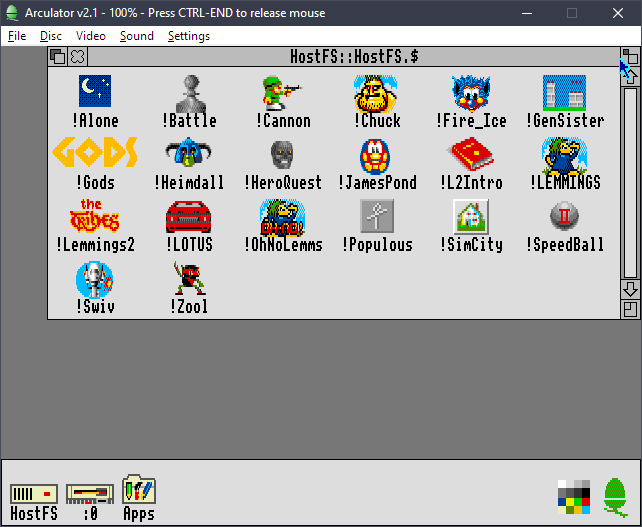
Task: Select the !LOTUS red car icon
Action: tap(188, 217)
